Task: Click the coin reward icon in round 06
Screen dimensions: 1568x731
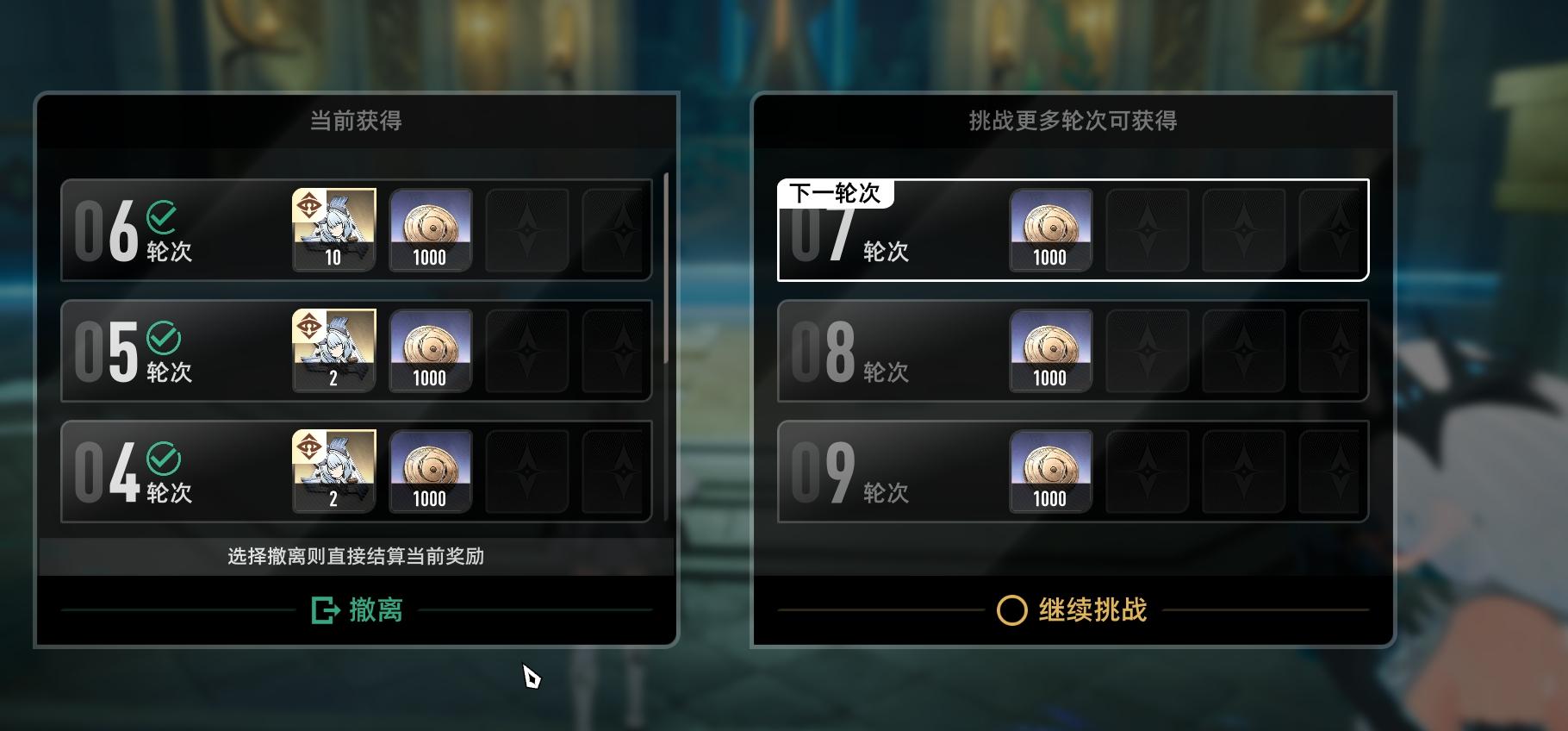Action: pyautogui.click(x=431, y=230)
